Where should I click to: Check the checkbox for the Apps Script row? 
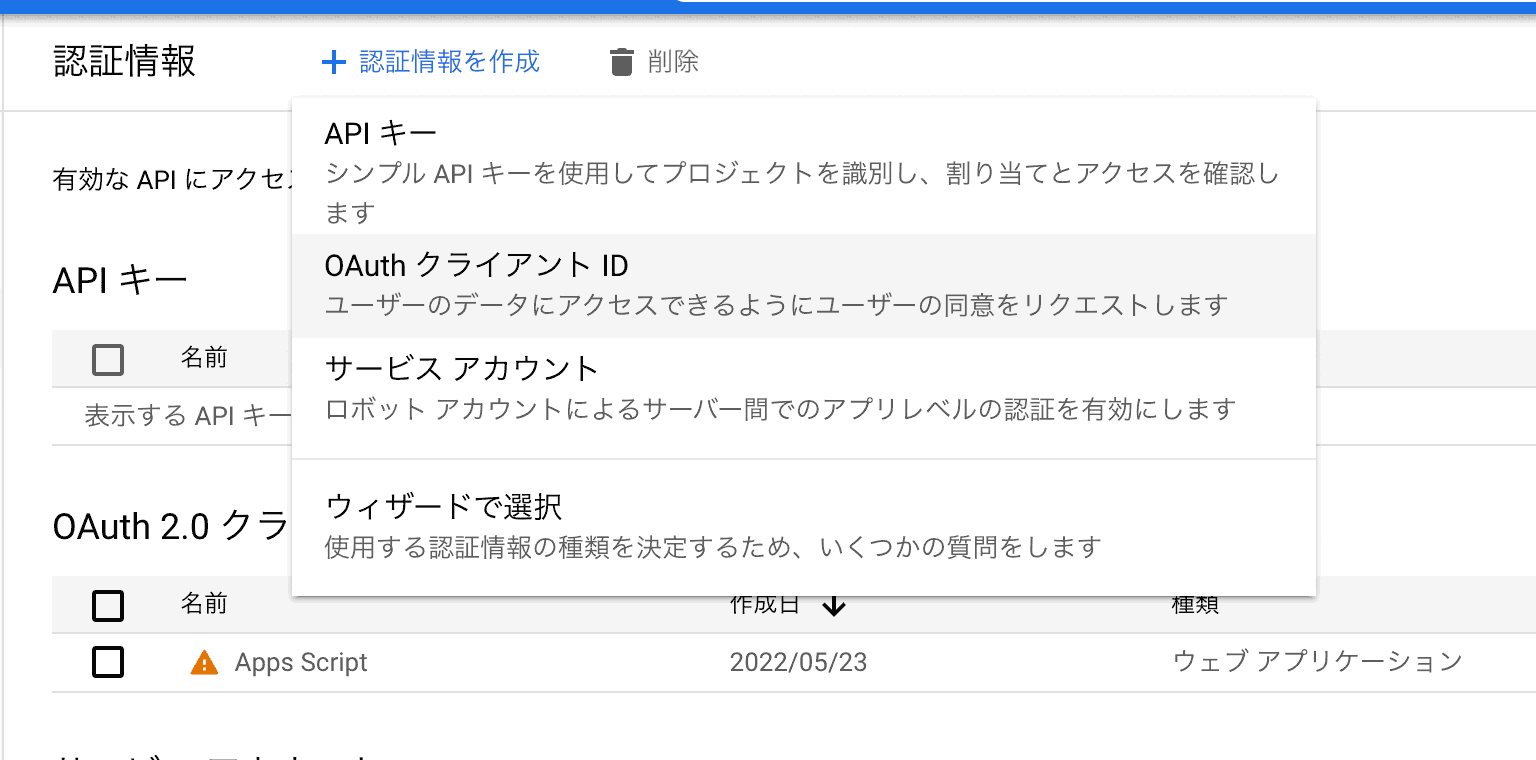pos(108,662)
